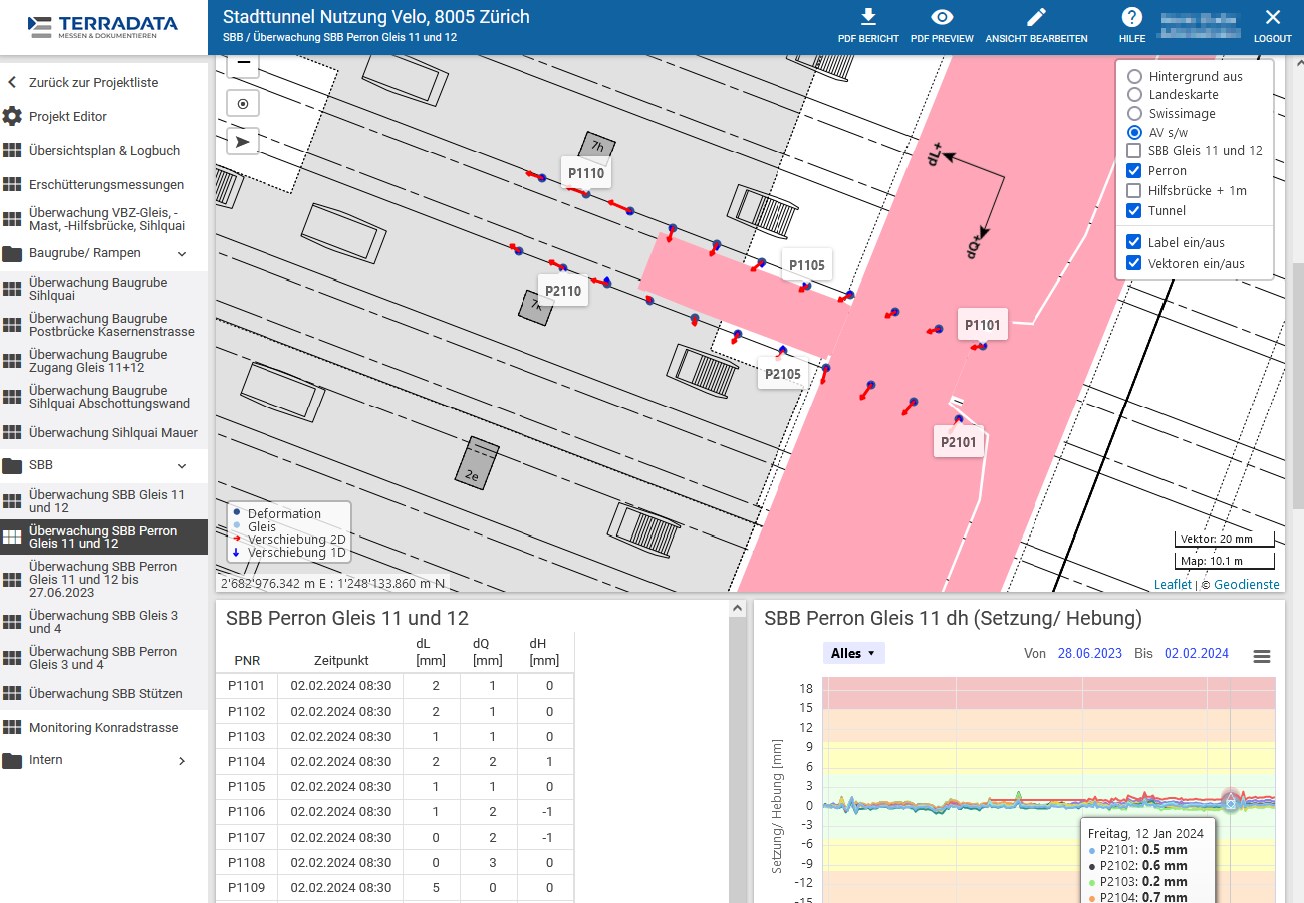The height and width of the screenshot is (903, 1304).
Task: Click the Ansicht Bearbeiten pencil icon
Action: point(1036,18)
